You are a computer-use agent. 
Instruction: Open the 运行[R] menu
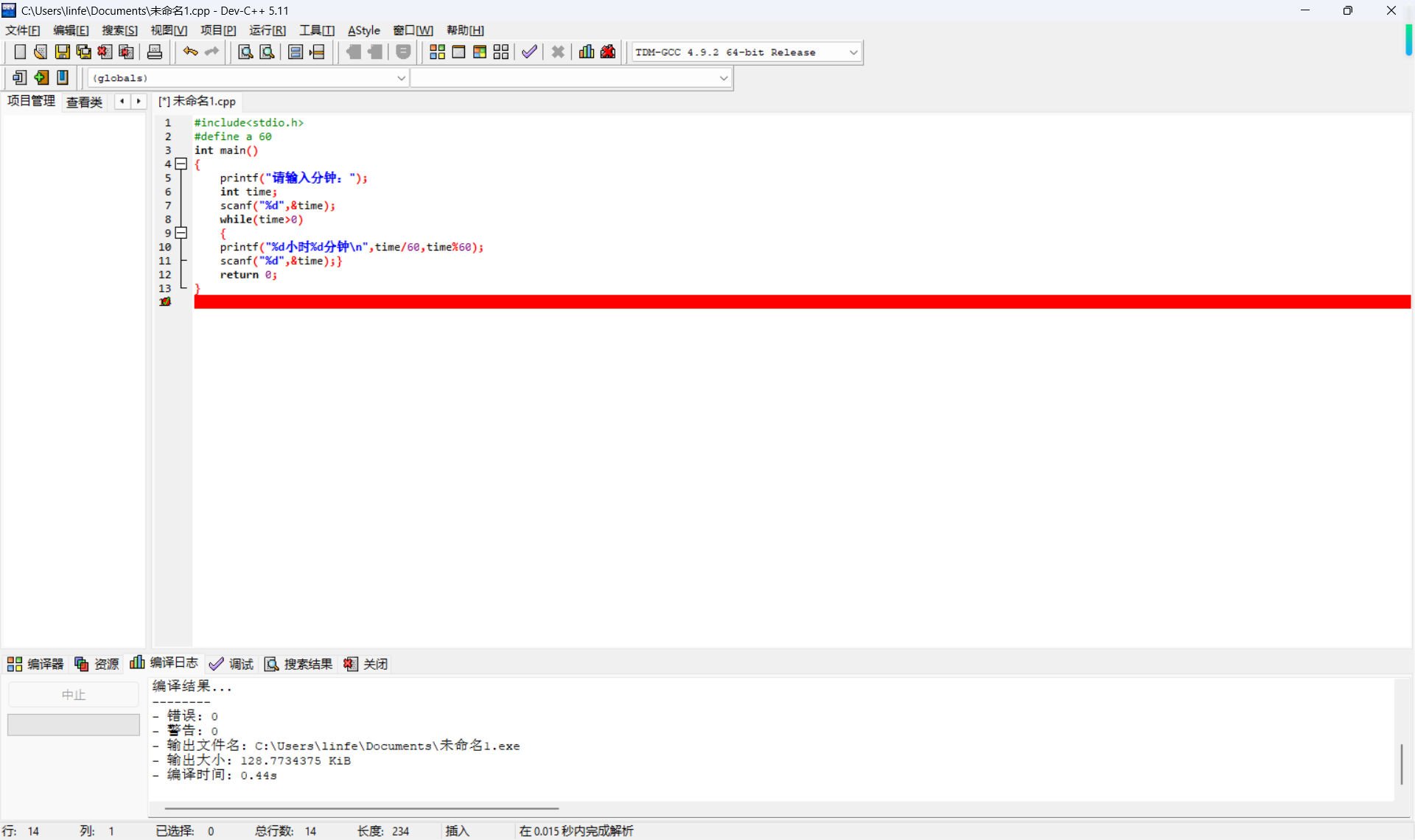click(x=267, y=30)
